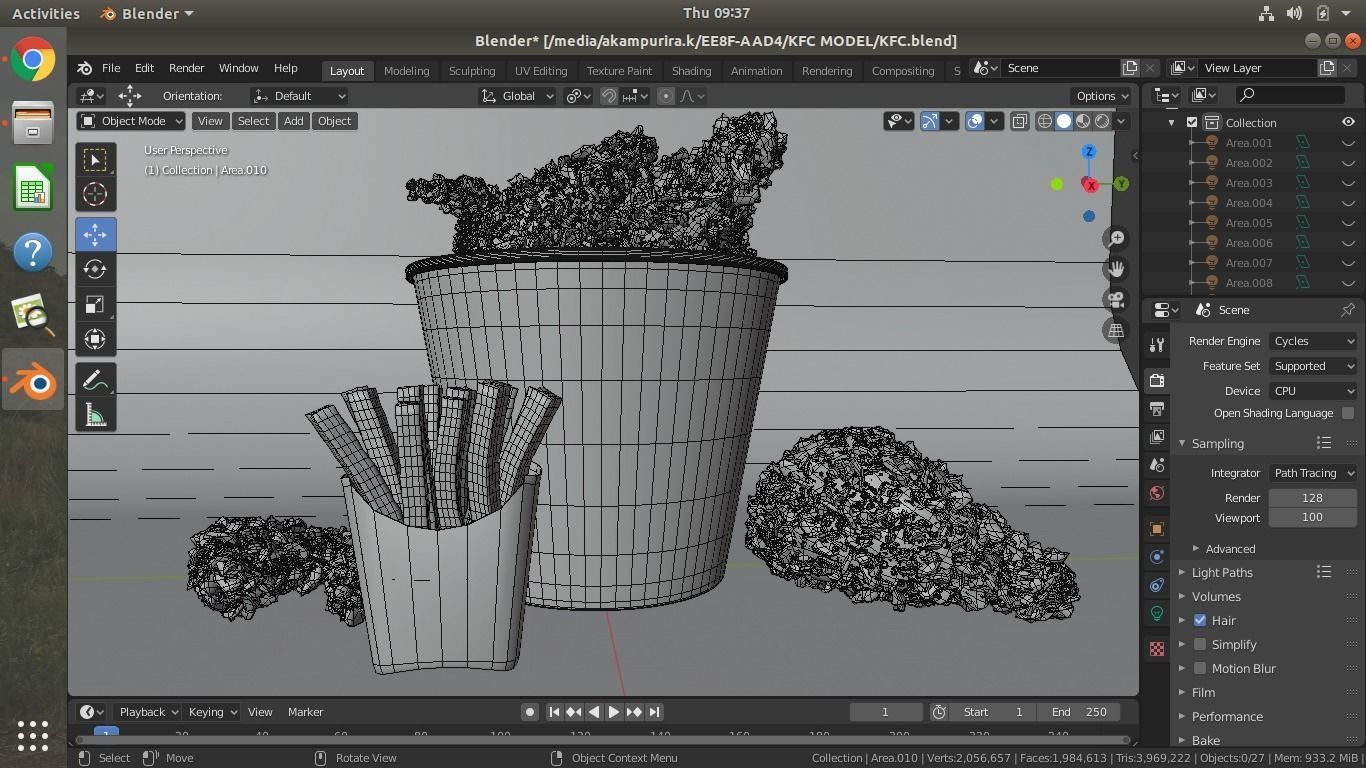Uncheck the Collection exclude checkbox
The image size is (1366, 768).
pyautogui.click(x=1192, y=122)
